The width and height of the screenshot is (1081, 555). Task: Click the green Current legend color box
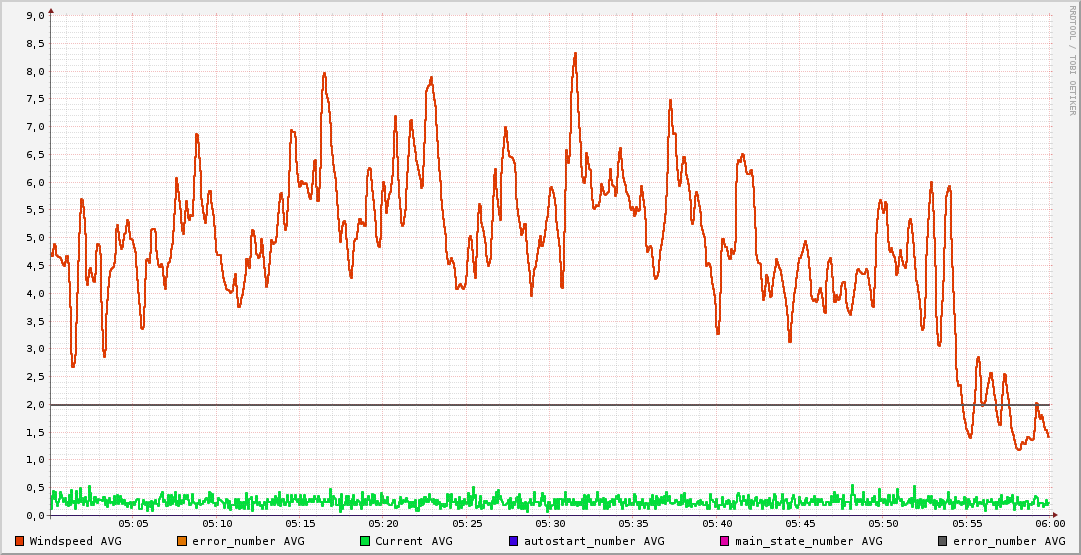(365, 541)
